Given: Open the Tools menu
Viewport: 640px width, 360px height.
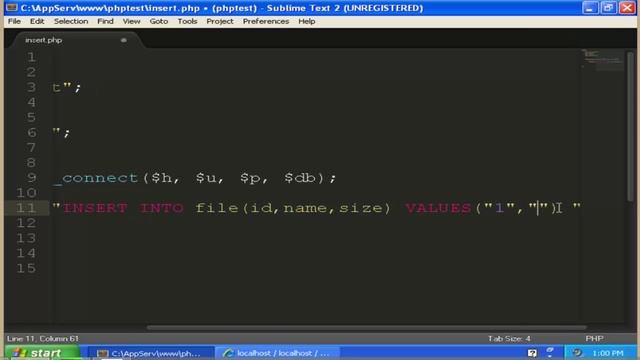Looking at the screenshot, I should pyautogui.click(x=187, y=21).
